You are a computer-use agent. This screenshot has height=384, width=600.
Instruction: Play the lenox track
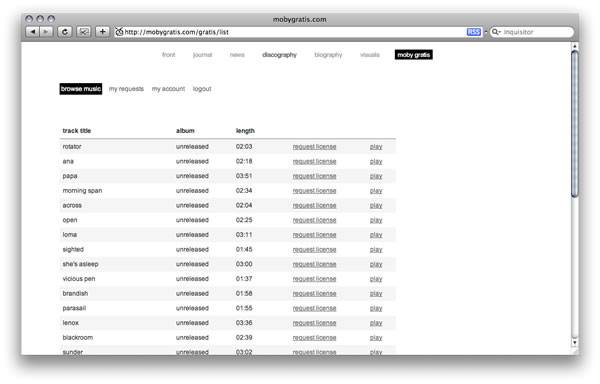(376, 323)
